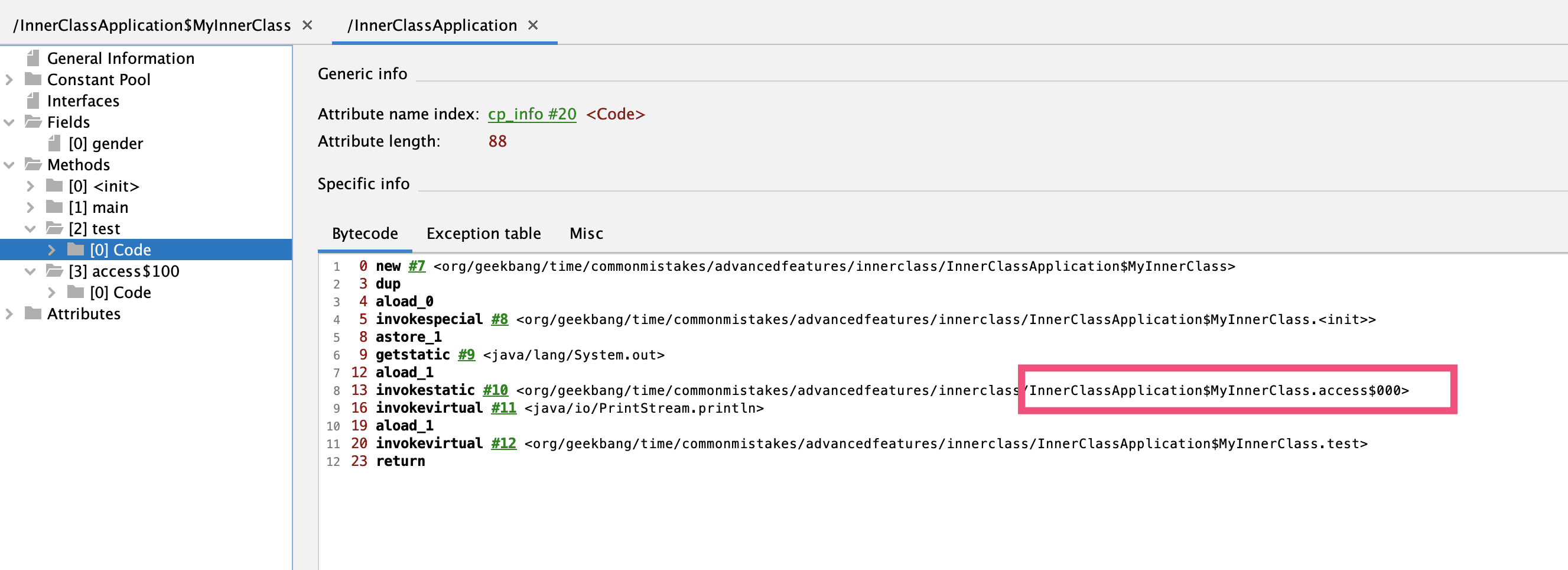Collapse the Methods tree node
The width and height of the screenshot is (1568, 570).
click(9, 164)
